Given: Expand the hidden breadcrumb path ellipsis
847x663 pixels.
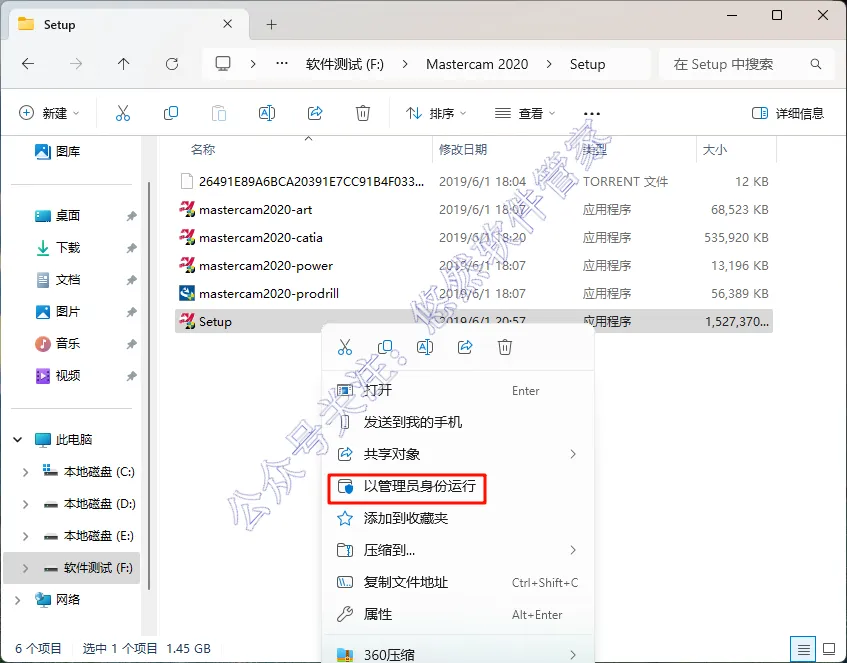Looking at the screenshot, I should 282,64.
